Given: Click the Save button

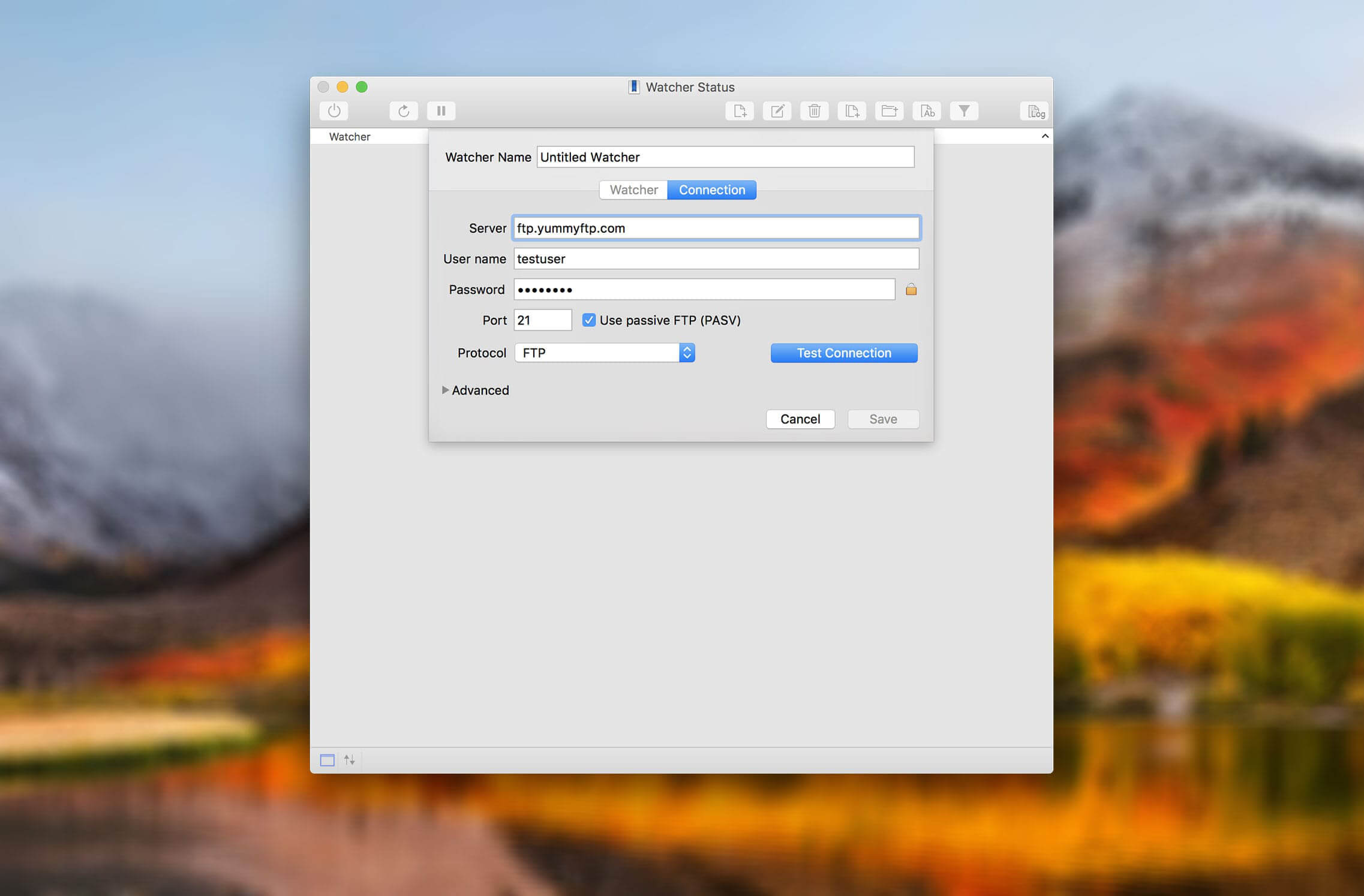Looking at the screenshot, I should (883, 419).
